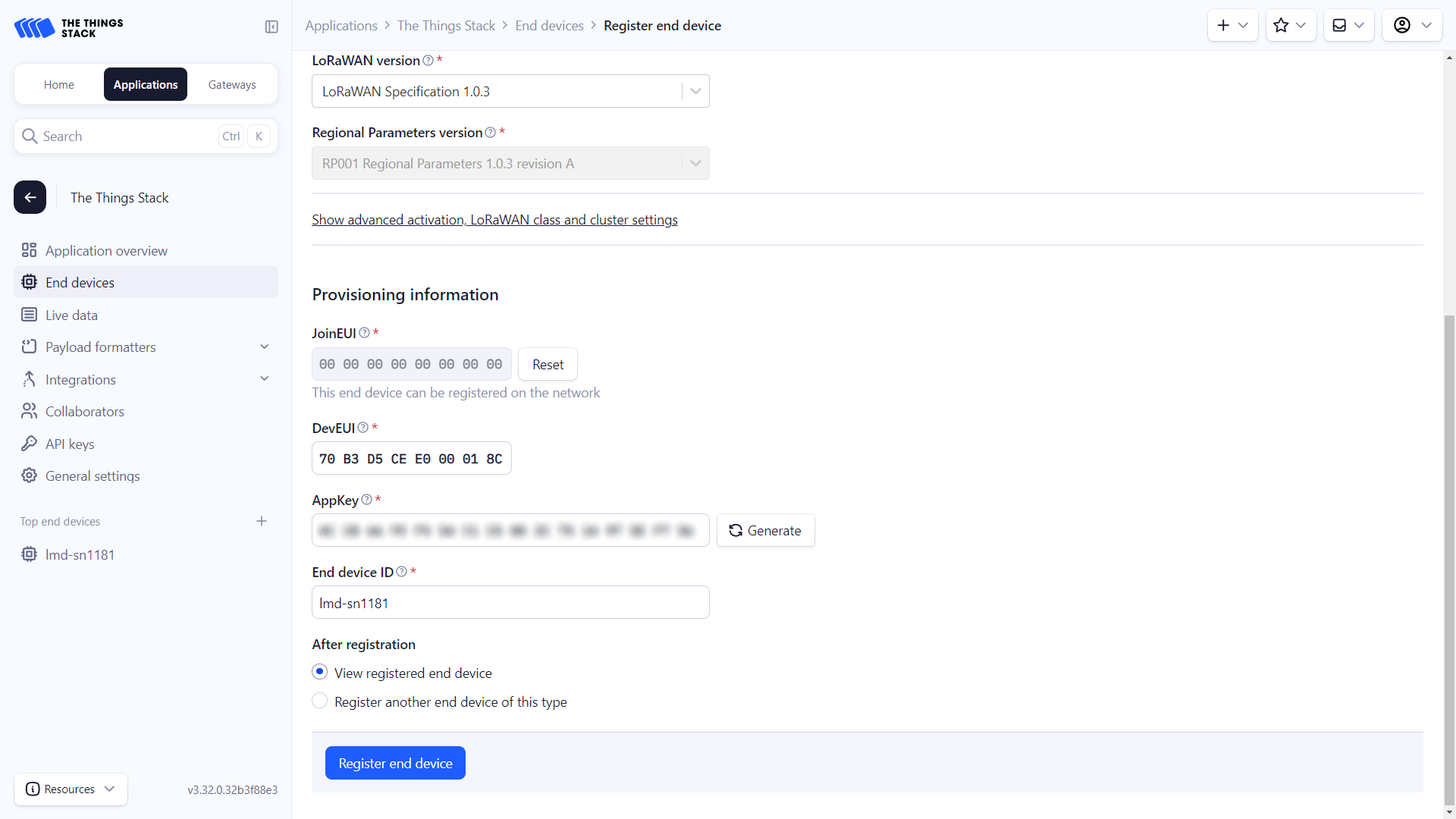The height and width of the screenshot is (819, 1456).
Task: Expand advanced activation and cluster settings
Action: point(494,219)
